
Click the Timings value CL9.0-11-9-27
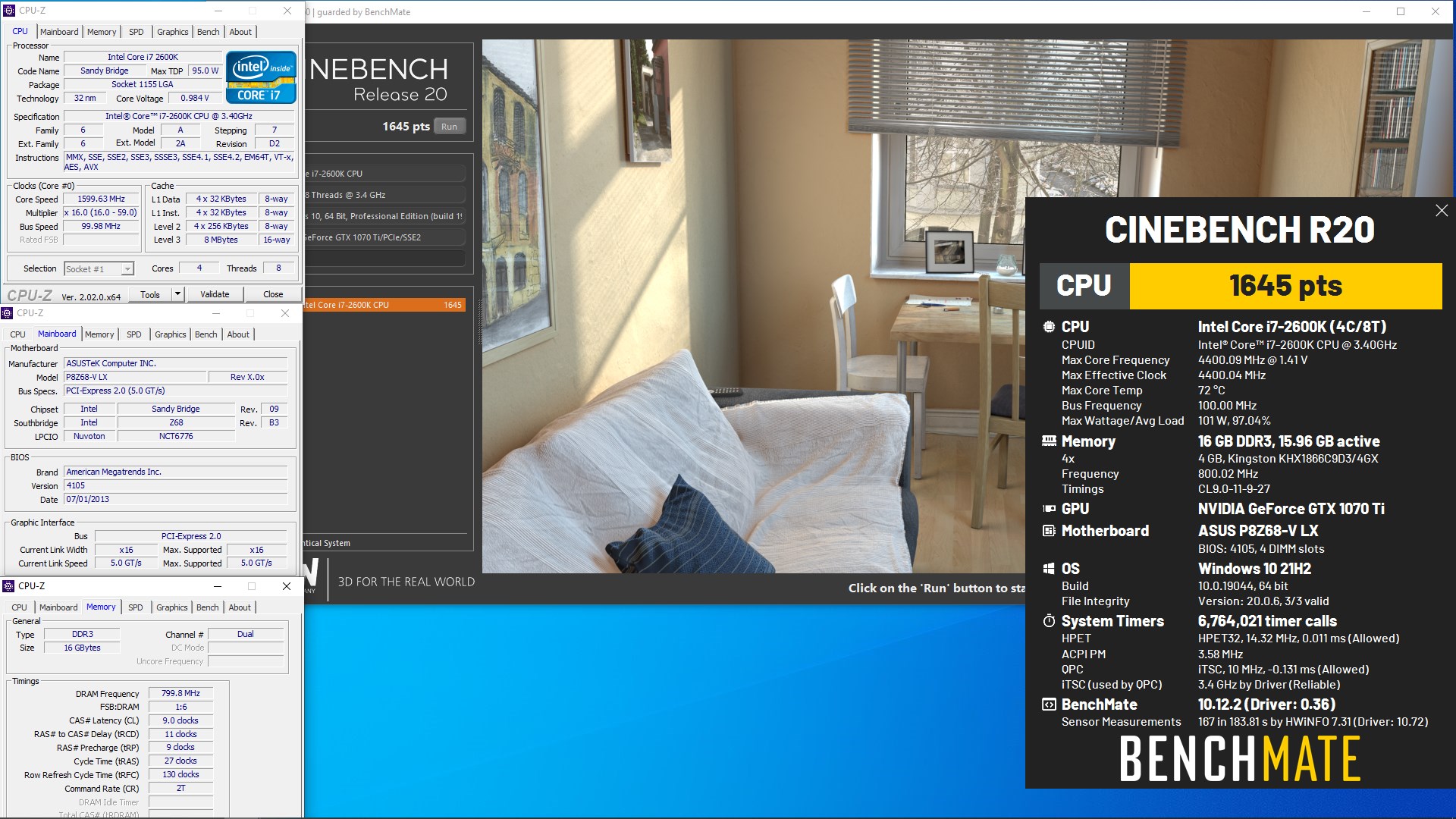[1234, 489]
